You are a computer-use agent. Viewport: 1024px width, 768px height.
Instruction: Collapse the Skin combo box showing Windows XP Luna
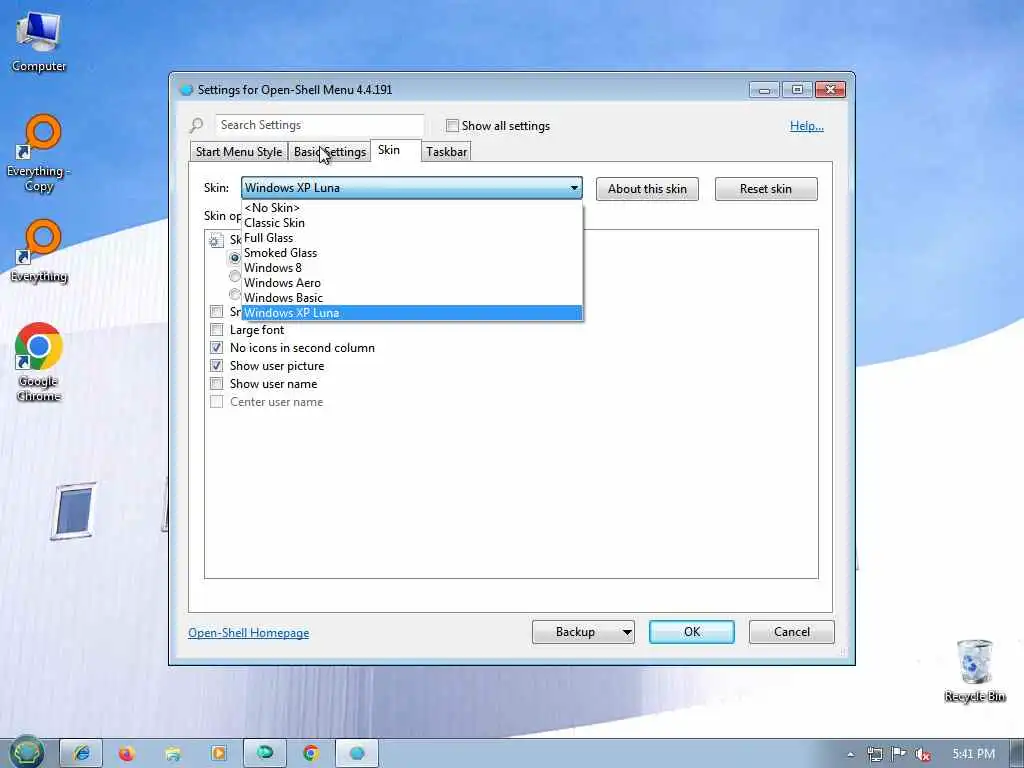click(411, 187)
